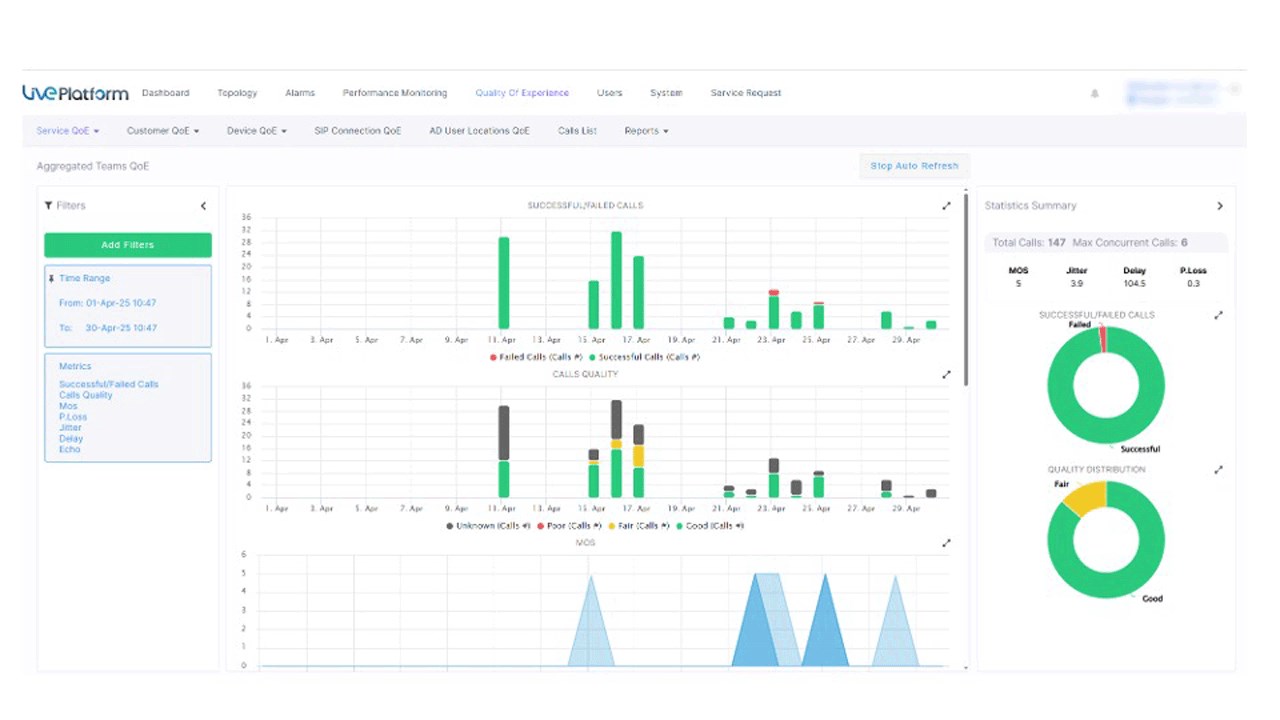Switch to the AD User Locations QoE tab
Image resolution: width=1280 pixels, height=720 pixels.
click(x=479, y=131)
